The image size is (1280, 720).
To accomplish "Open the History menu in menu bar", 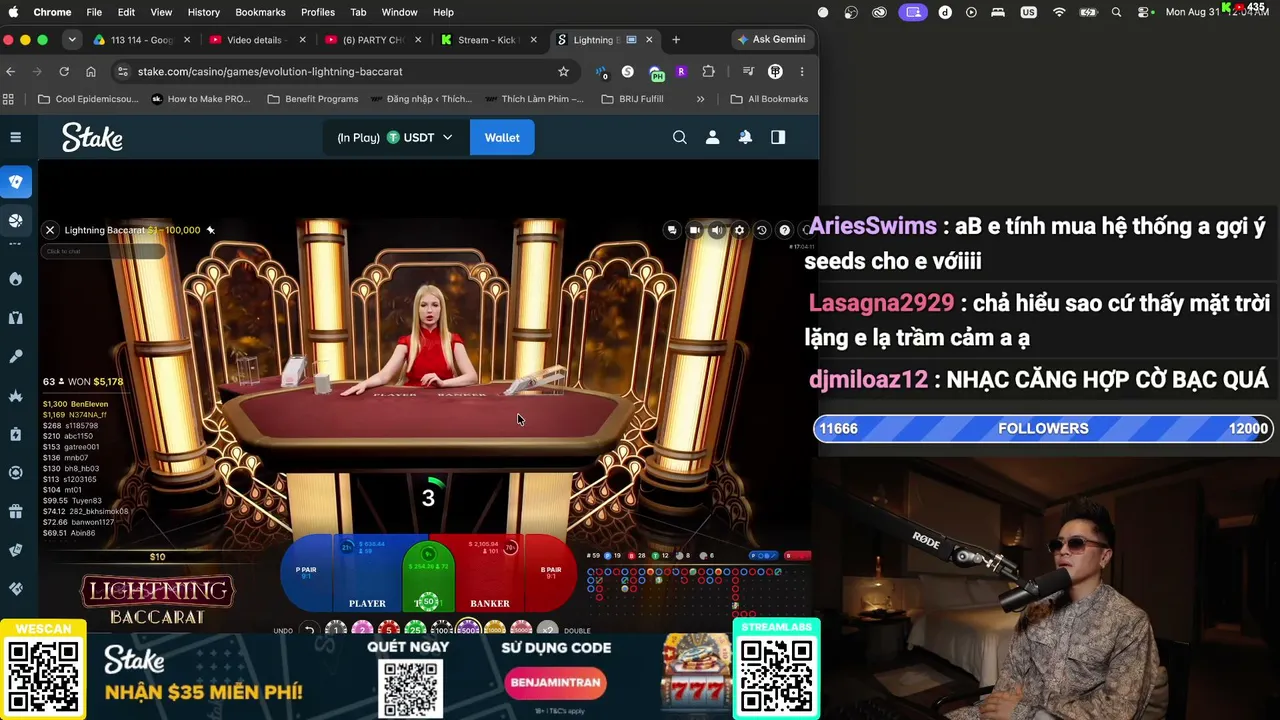I will [203, 12].
